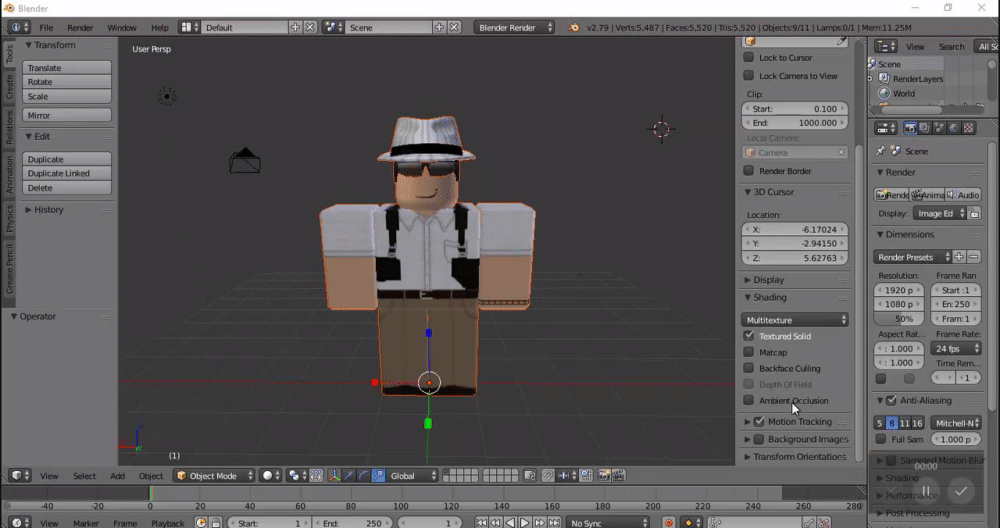Open the outliner editor type icon
Image resolution: width=1000 pixels, height=528 pixels.
886,47
